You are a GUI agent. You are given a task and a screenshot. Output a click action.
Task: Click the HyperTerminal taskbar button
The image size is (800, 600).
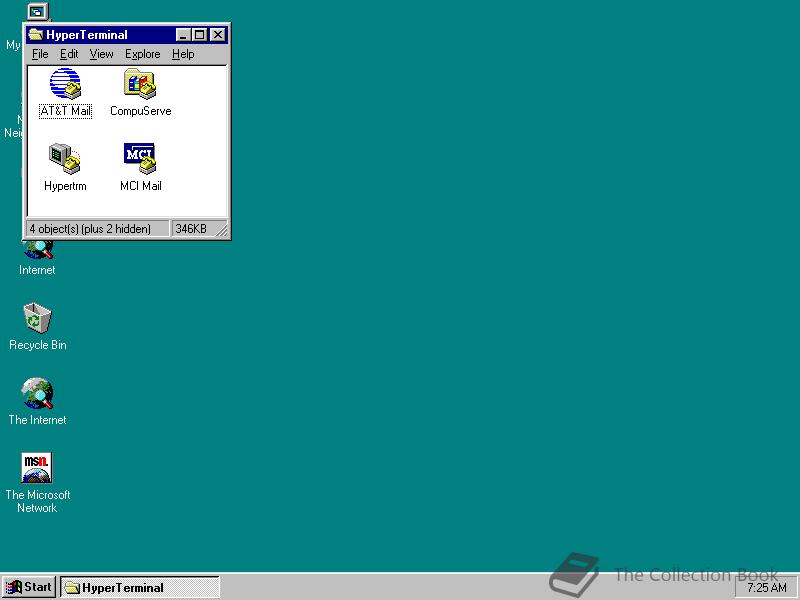pyautogui.click(x=140, y=587)
